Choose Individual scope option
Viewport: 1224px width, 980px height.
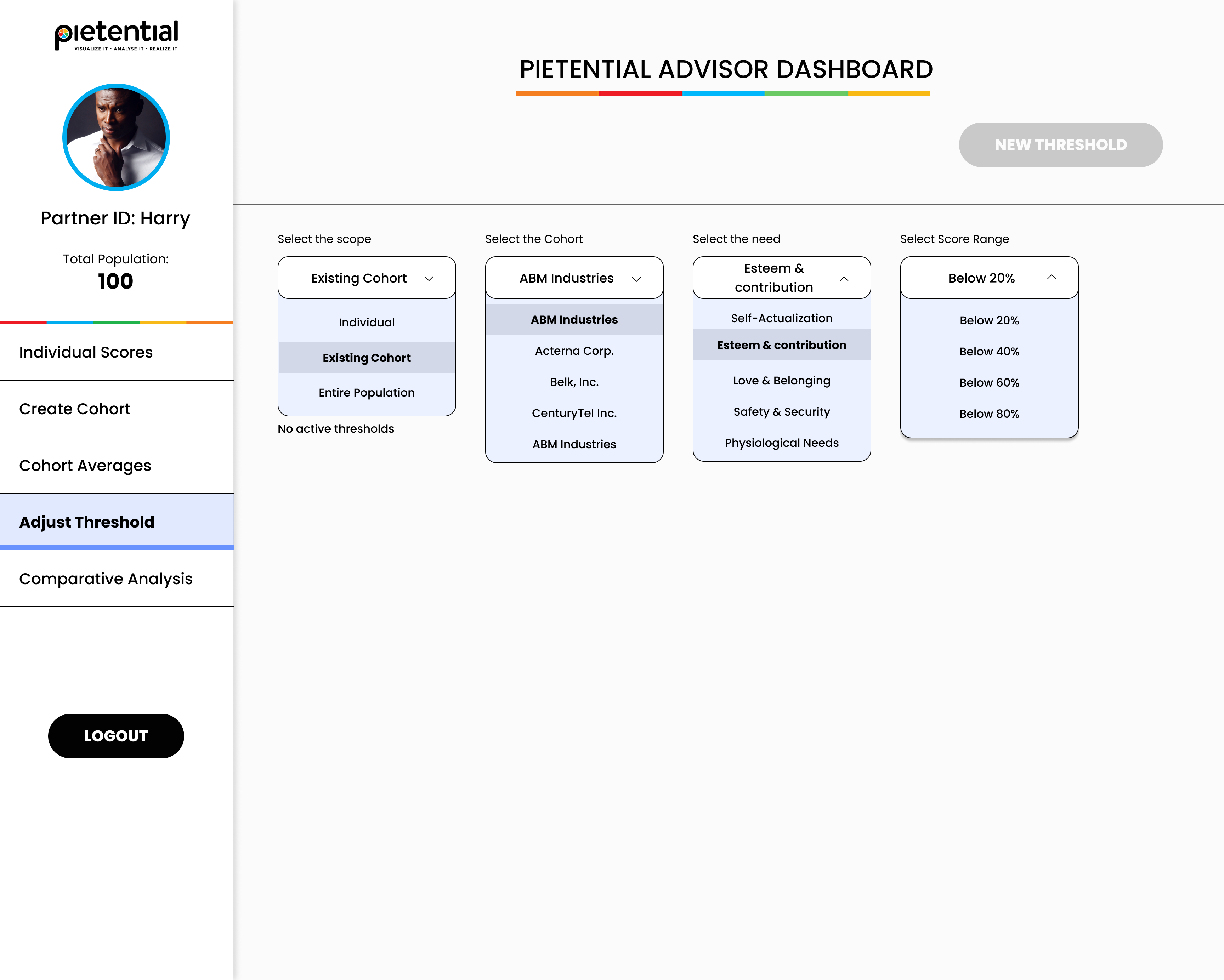click(367, 322)
